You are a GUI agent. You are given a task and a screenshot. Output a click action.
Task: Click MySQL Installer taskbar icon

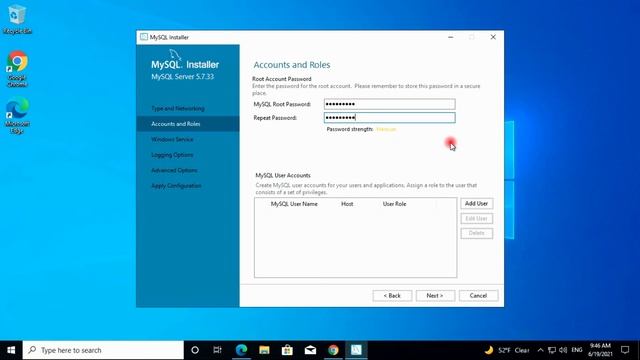[356, 350]
